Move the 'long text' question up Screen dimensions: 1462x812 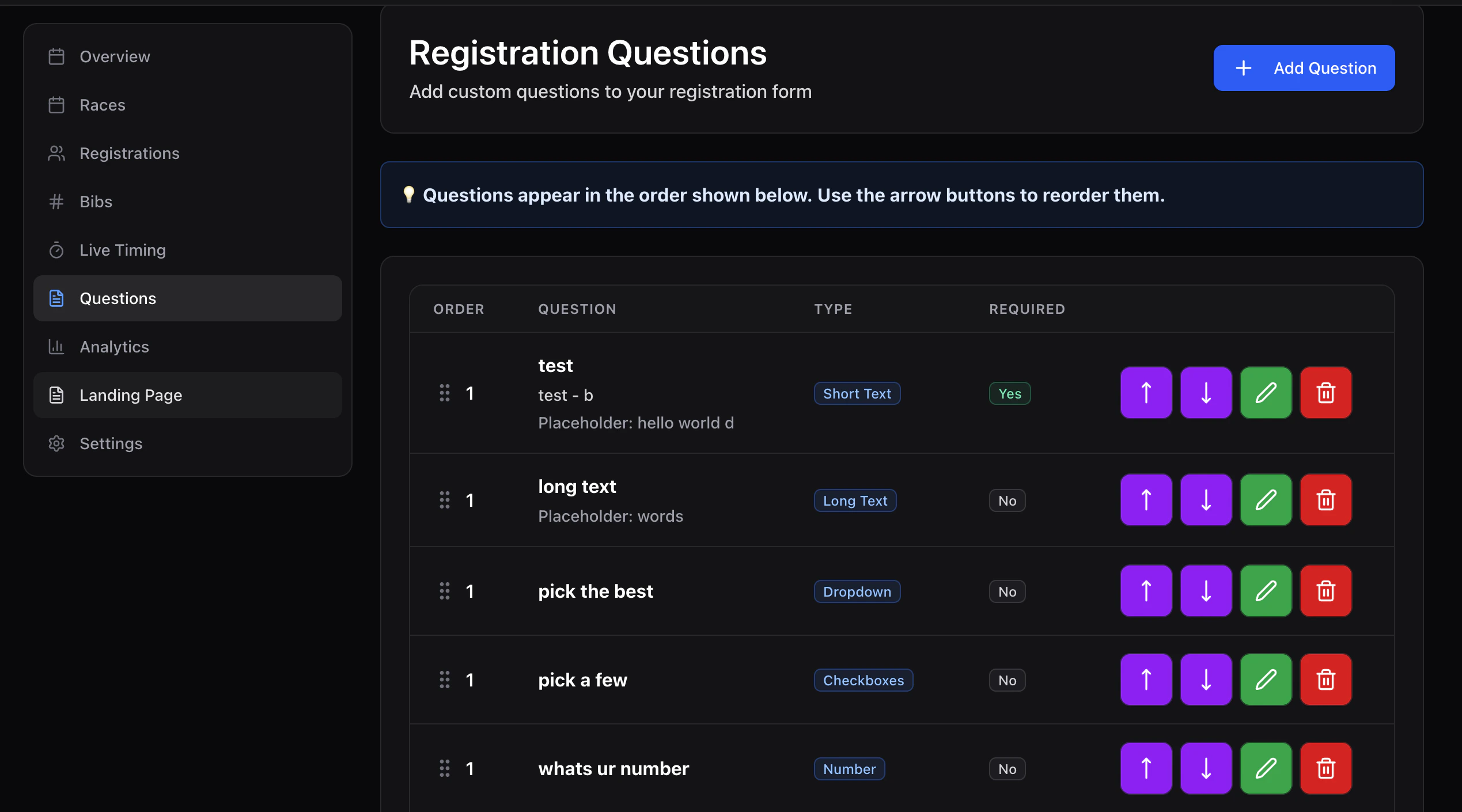click(1146, 500)
